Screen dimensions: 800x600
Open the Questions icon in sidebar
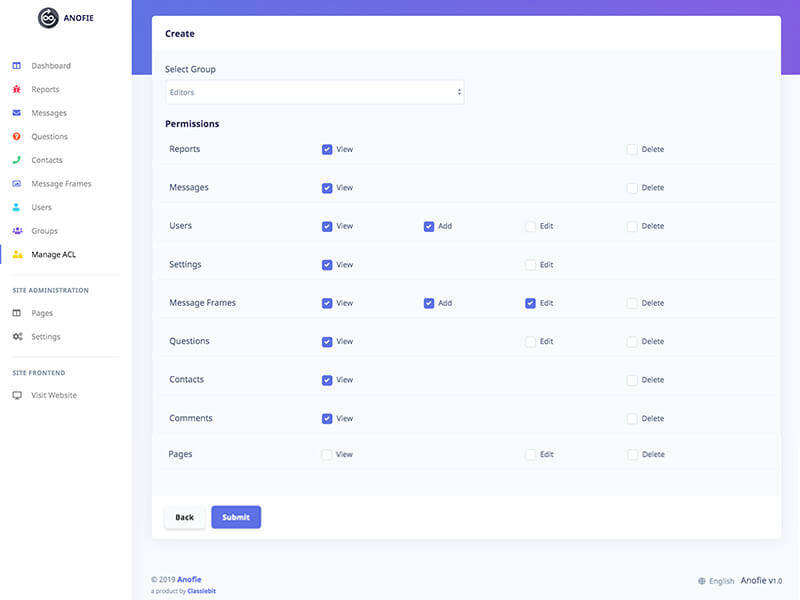17,136
